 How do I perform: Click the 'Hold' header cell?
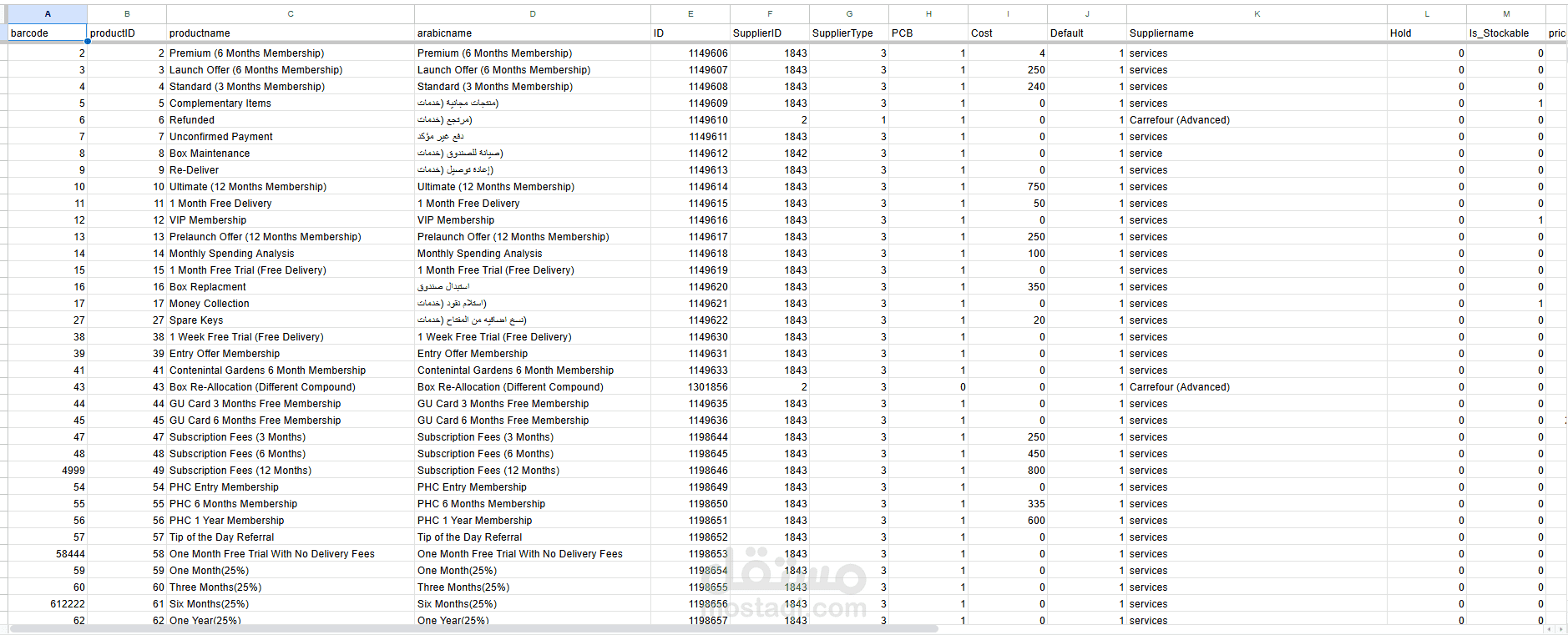1427,33
